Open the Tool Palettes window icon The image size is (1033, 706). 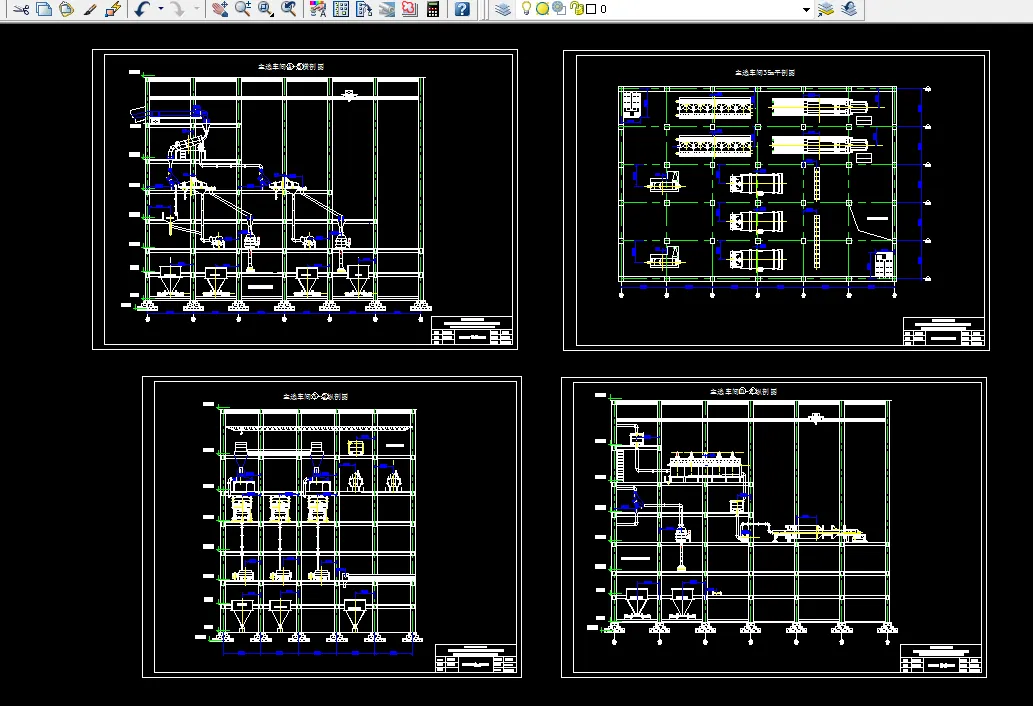click(x=364, y=9)
